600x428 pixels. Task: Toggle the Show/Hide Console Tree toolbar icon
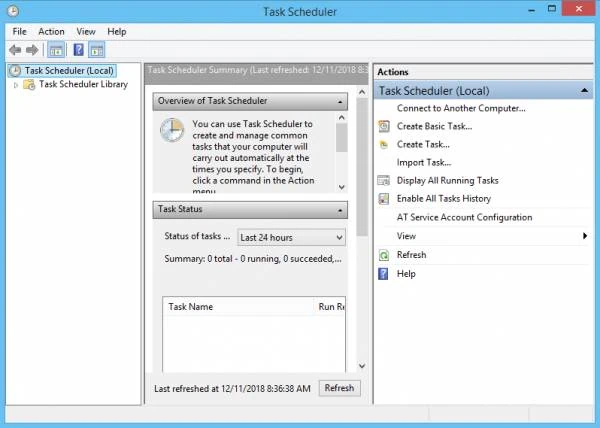pos(56,50)
